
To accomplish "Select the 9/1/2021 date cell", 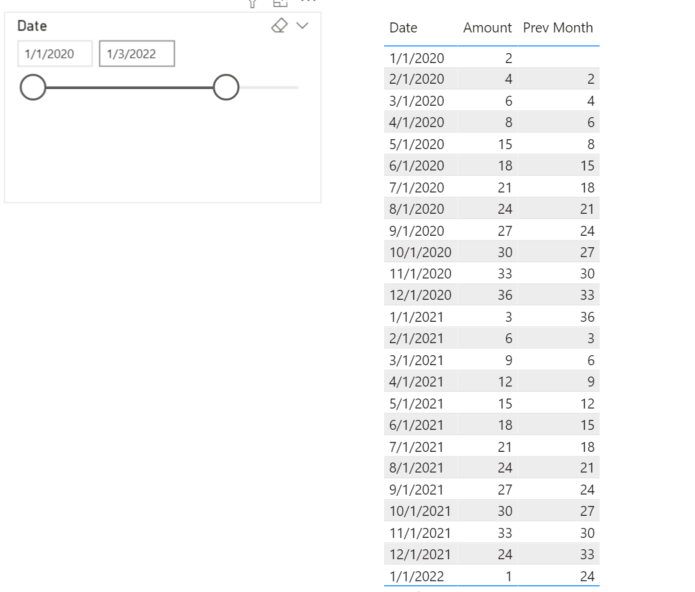I will pyautogui.click(x=416, y=490).
